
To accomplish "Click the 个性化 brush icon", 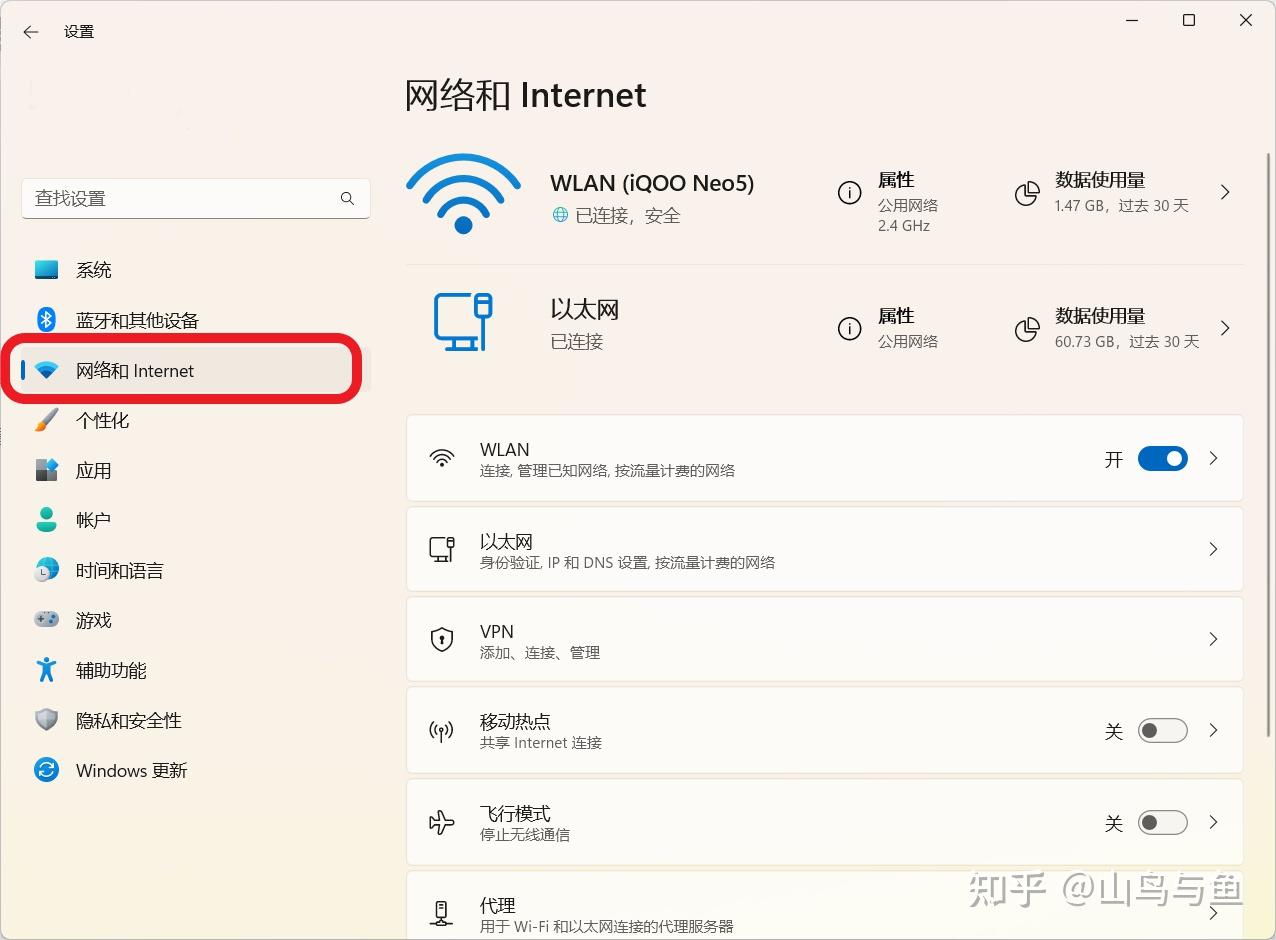I will pyautogui.click(x=46, y=420).
